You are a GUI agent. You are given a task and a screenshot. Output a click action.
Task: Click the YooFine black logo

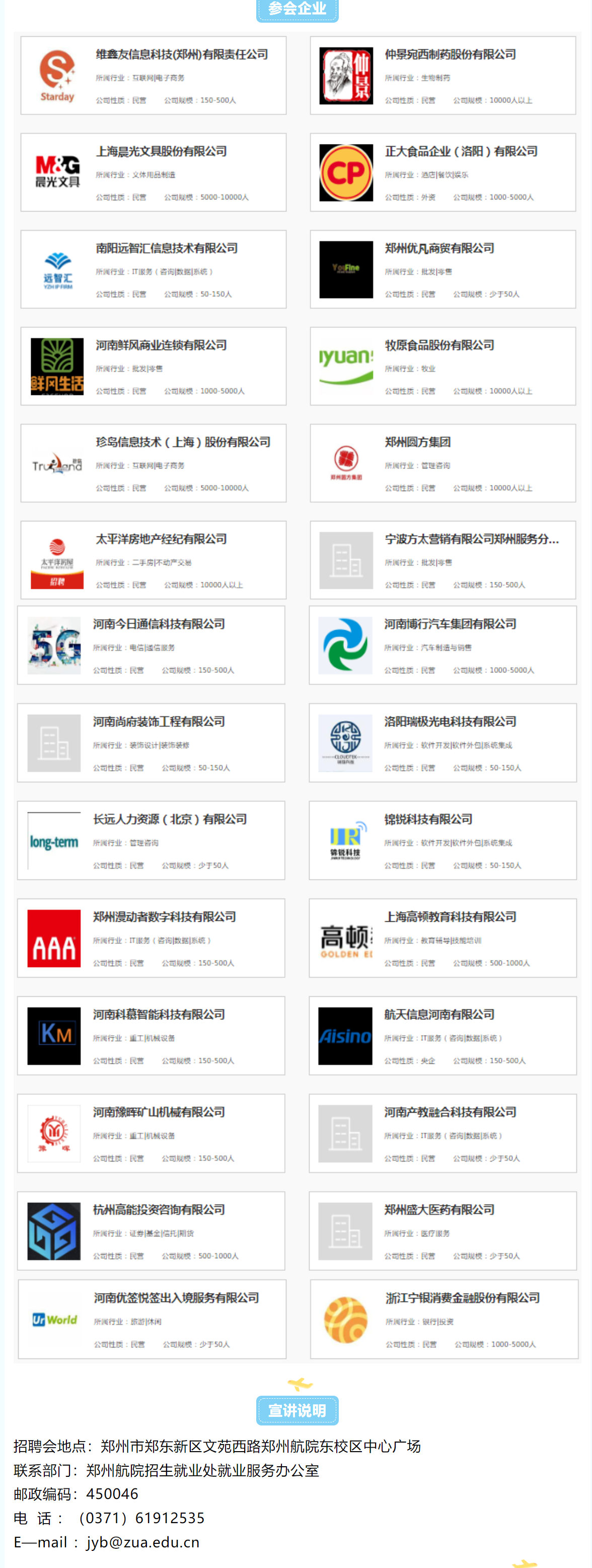pos(346,269)
